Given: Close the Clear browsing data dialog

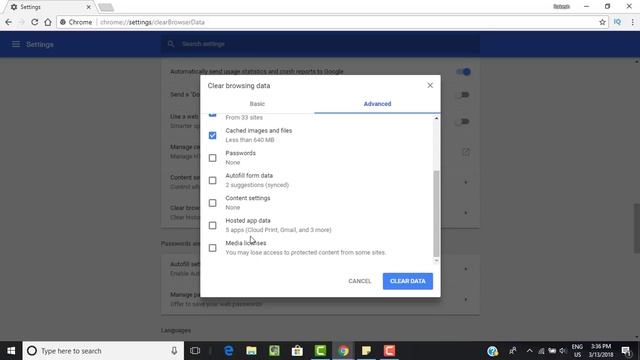Looking at the screenshot, I should tap(430, 85).
